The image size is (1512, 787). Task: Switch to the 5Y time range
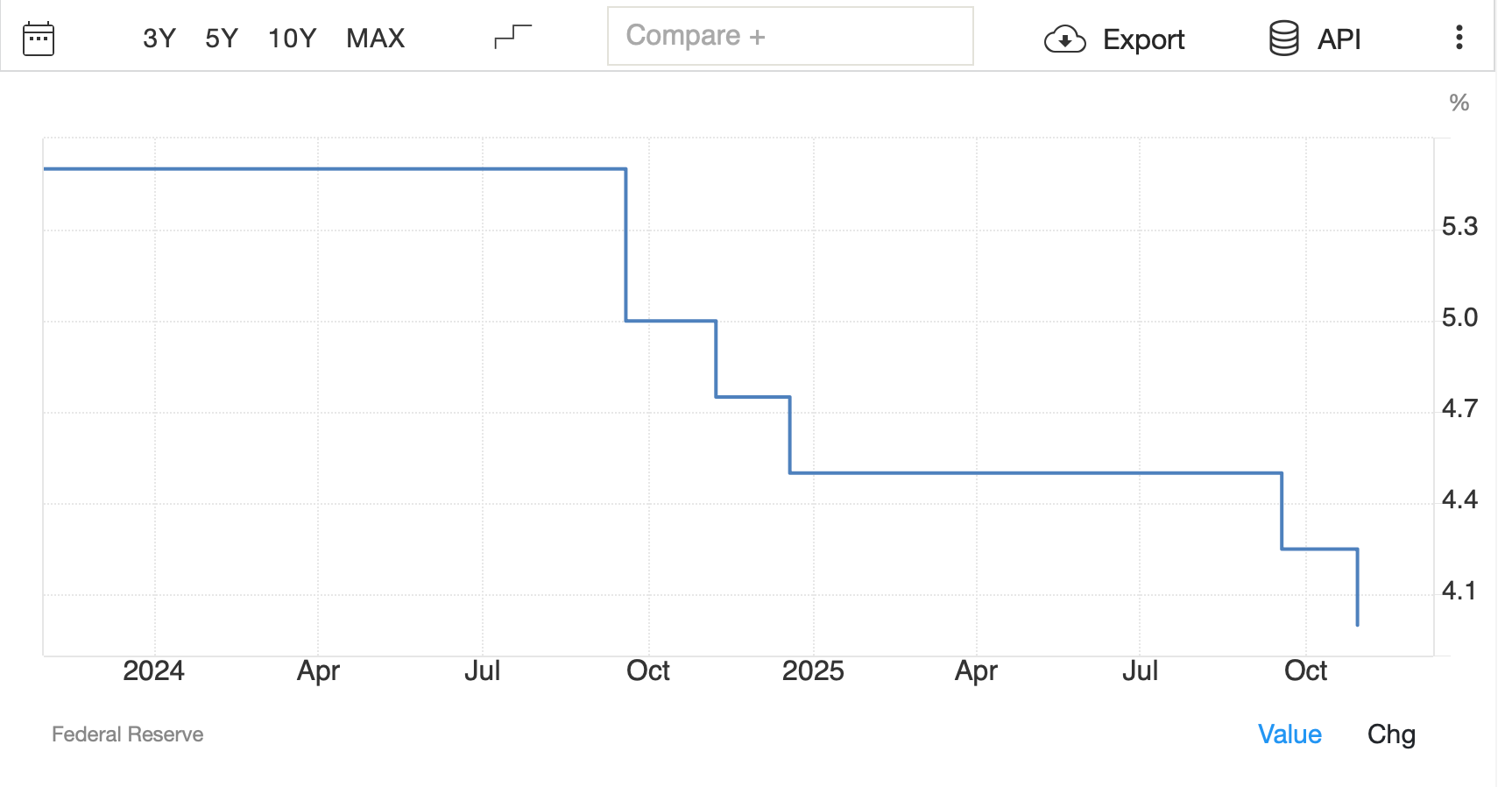(222, 37)
